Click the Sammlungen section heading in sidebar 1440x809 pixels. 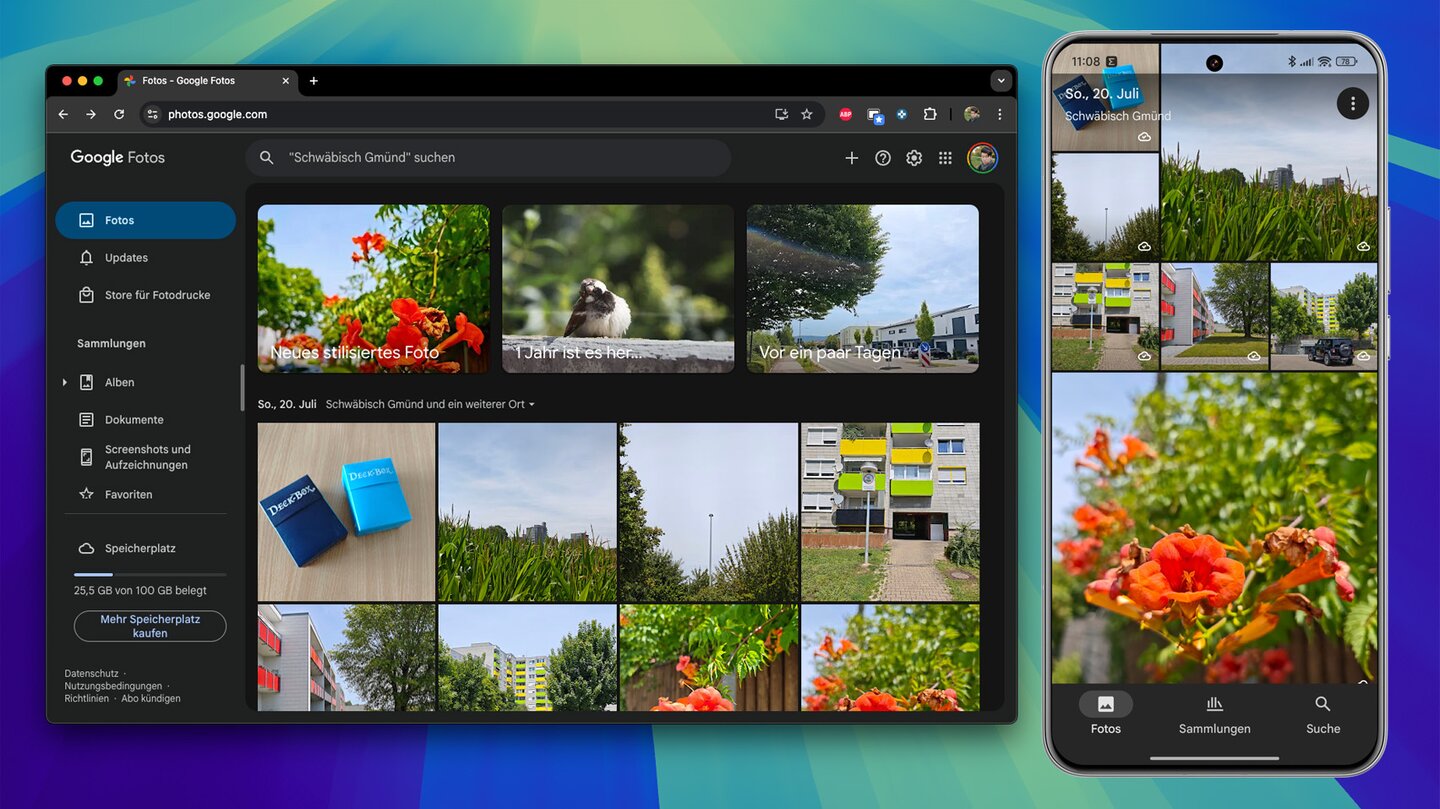coord(111,343)
